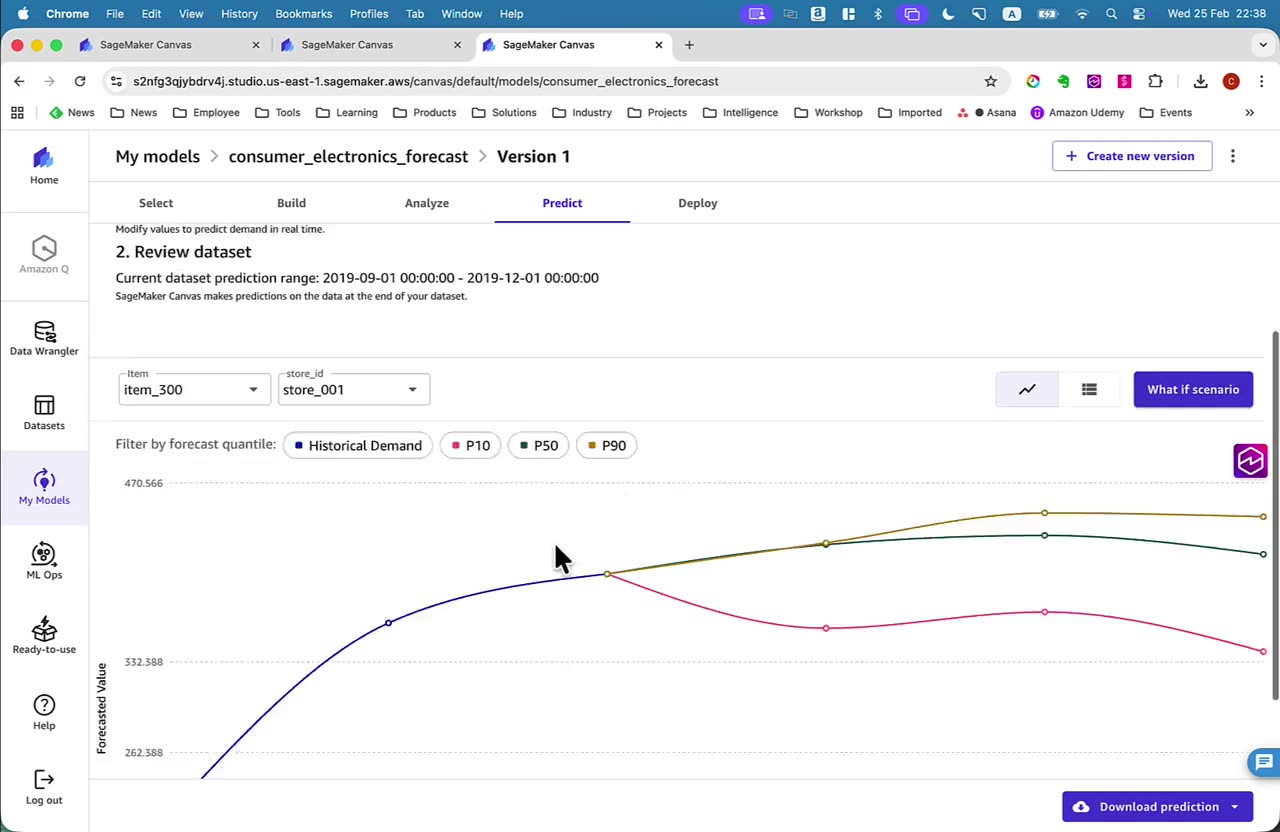
Task: Toggle the P10 quantile filter
Action: click(470, 445)
